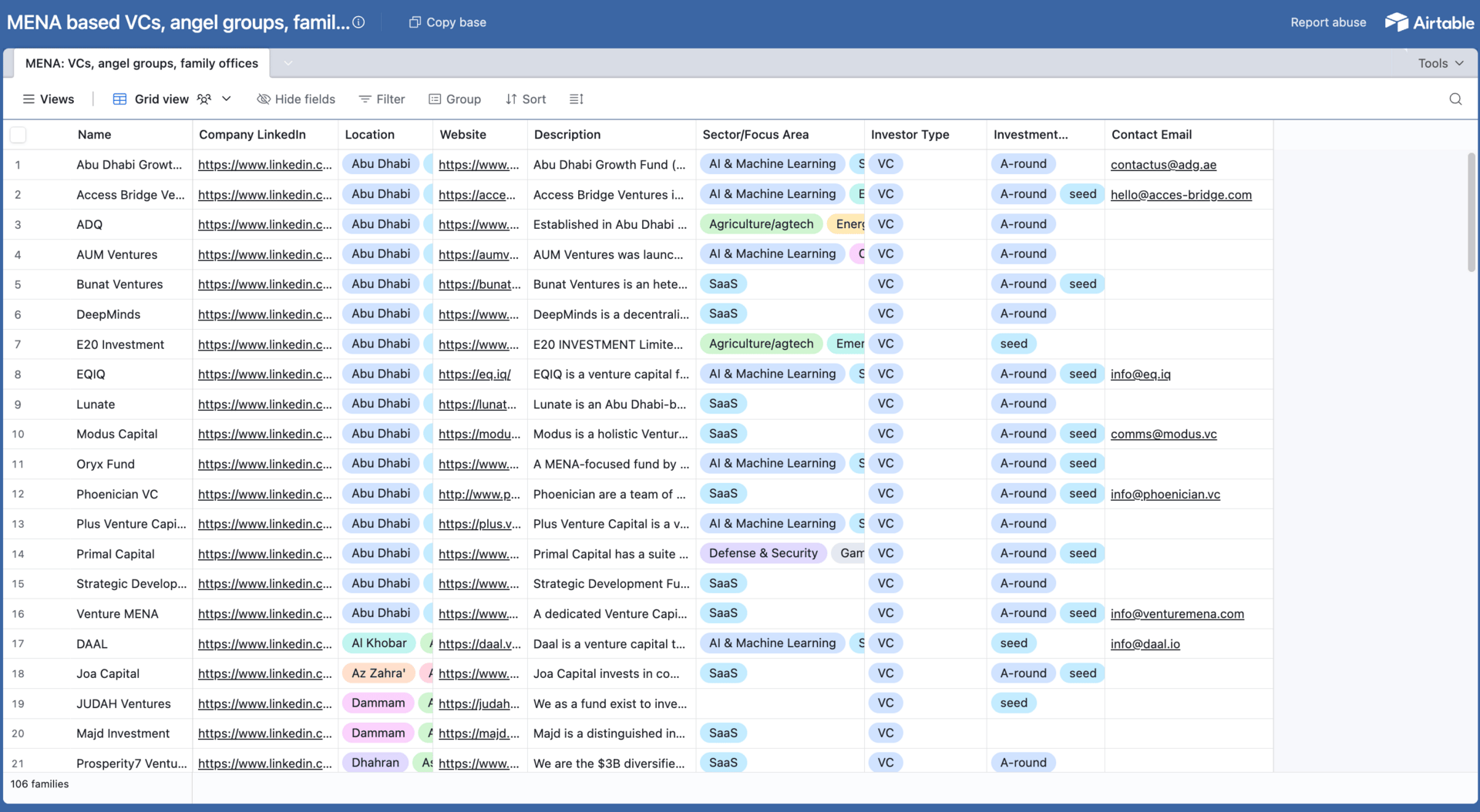Click the Investment column header

(1046, 134)
